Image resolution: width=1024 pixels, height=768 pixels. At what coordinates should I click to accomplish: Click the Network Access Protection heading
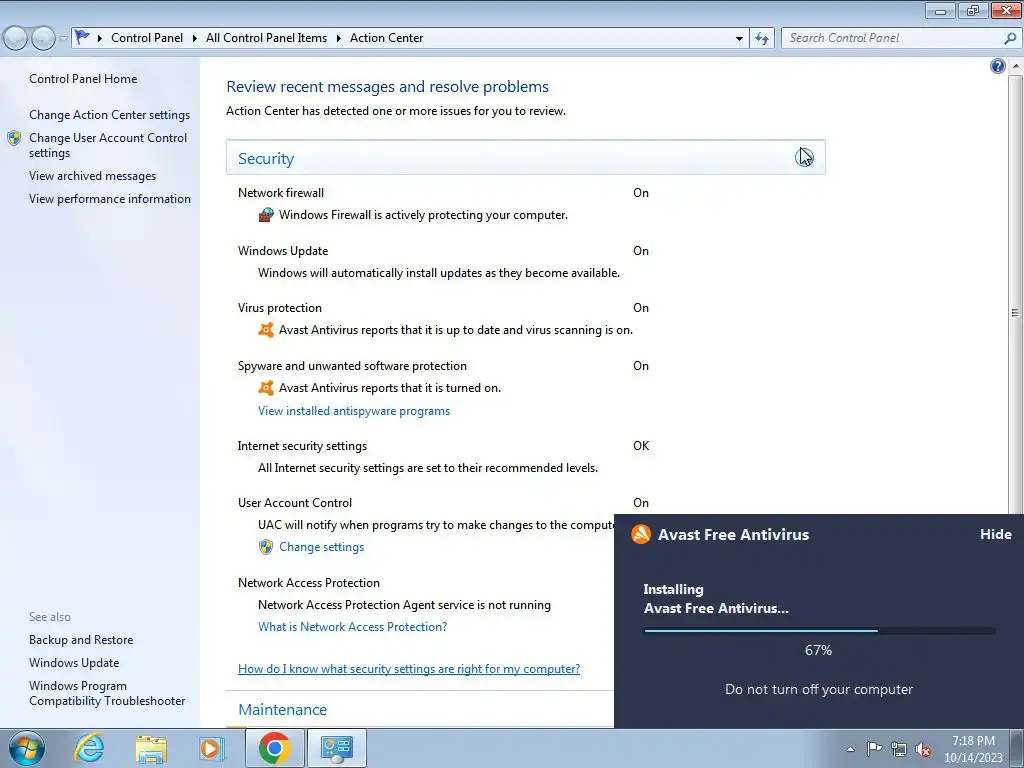[x=309, y=583]
